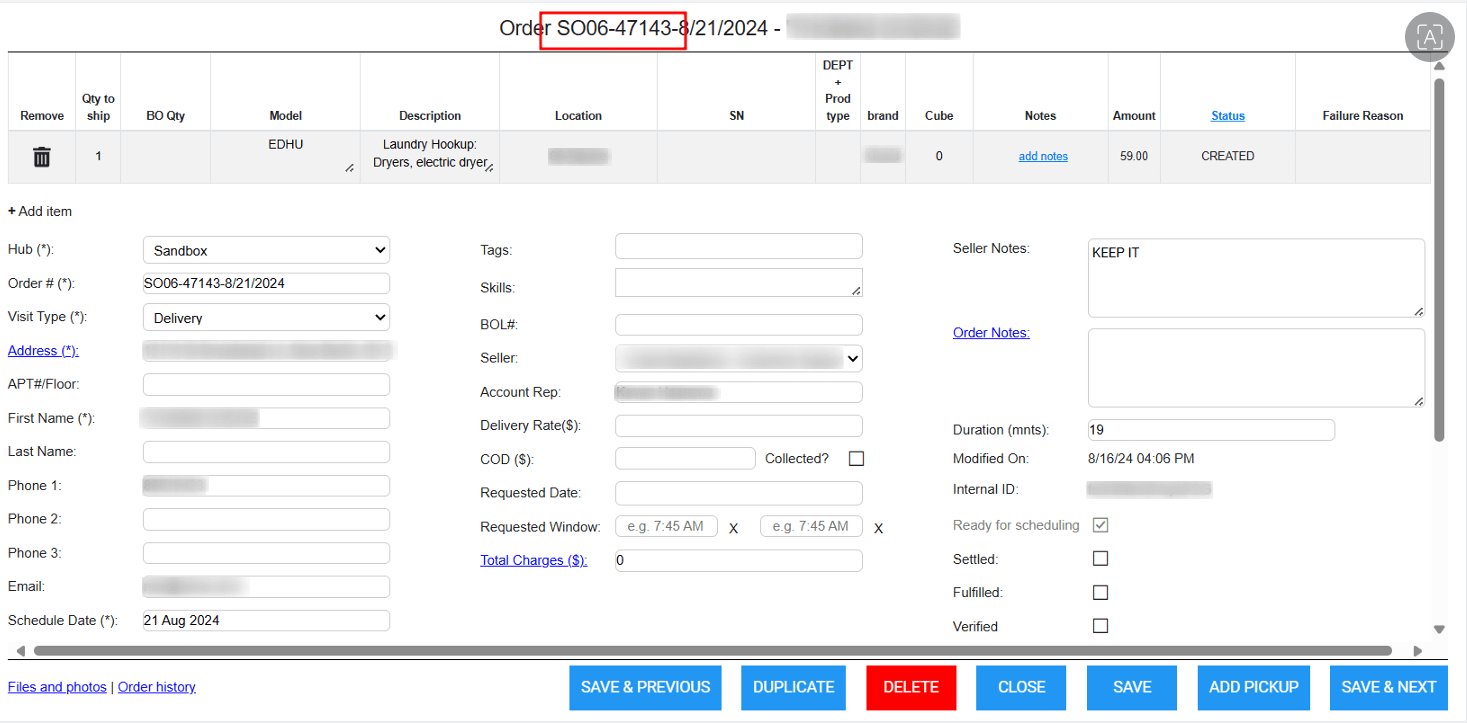Image resolution: width=1467 pixels, height=723 pixels.
Task: Check the Collected? box next to COD
Action: pyautogui.click(x=855, y=458)
